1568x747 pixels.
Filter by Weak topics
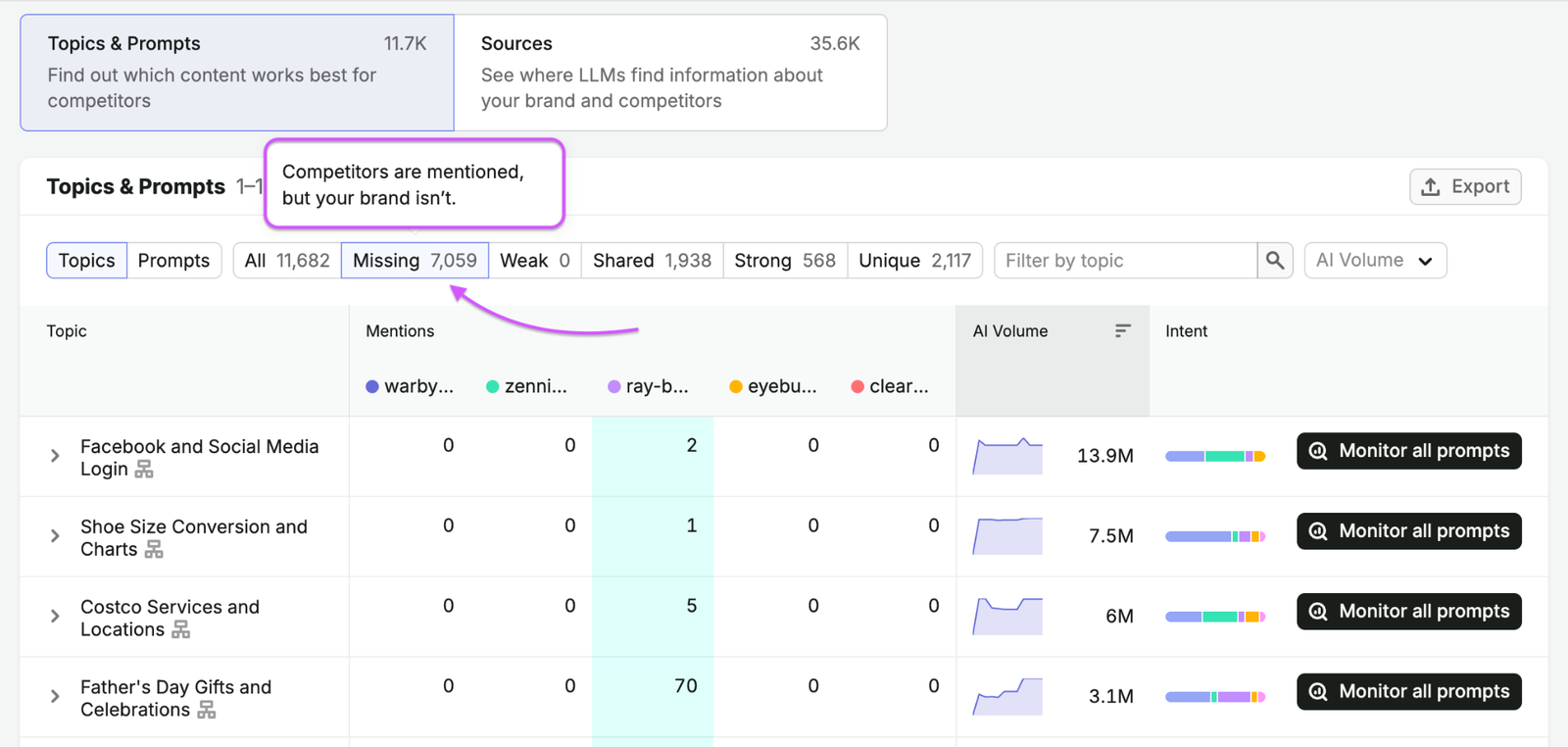(535, 261)
